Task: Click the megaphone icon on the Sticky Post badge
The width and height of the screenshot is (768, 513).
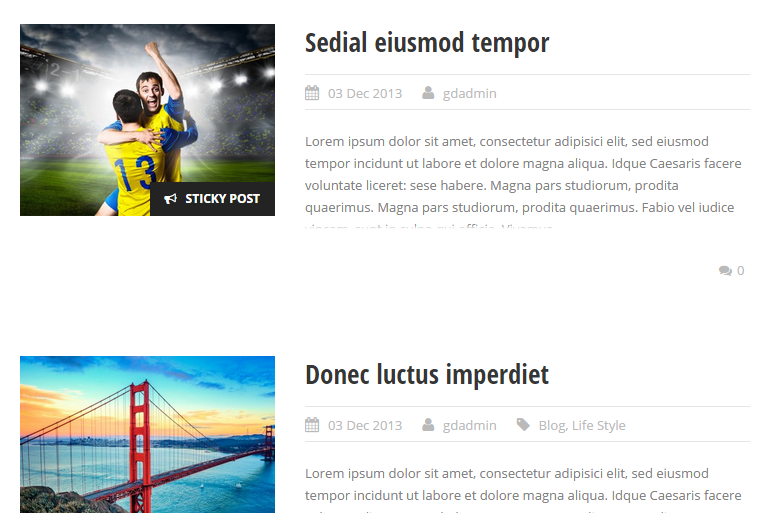Action: pos(170,198)
